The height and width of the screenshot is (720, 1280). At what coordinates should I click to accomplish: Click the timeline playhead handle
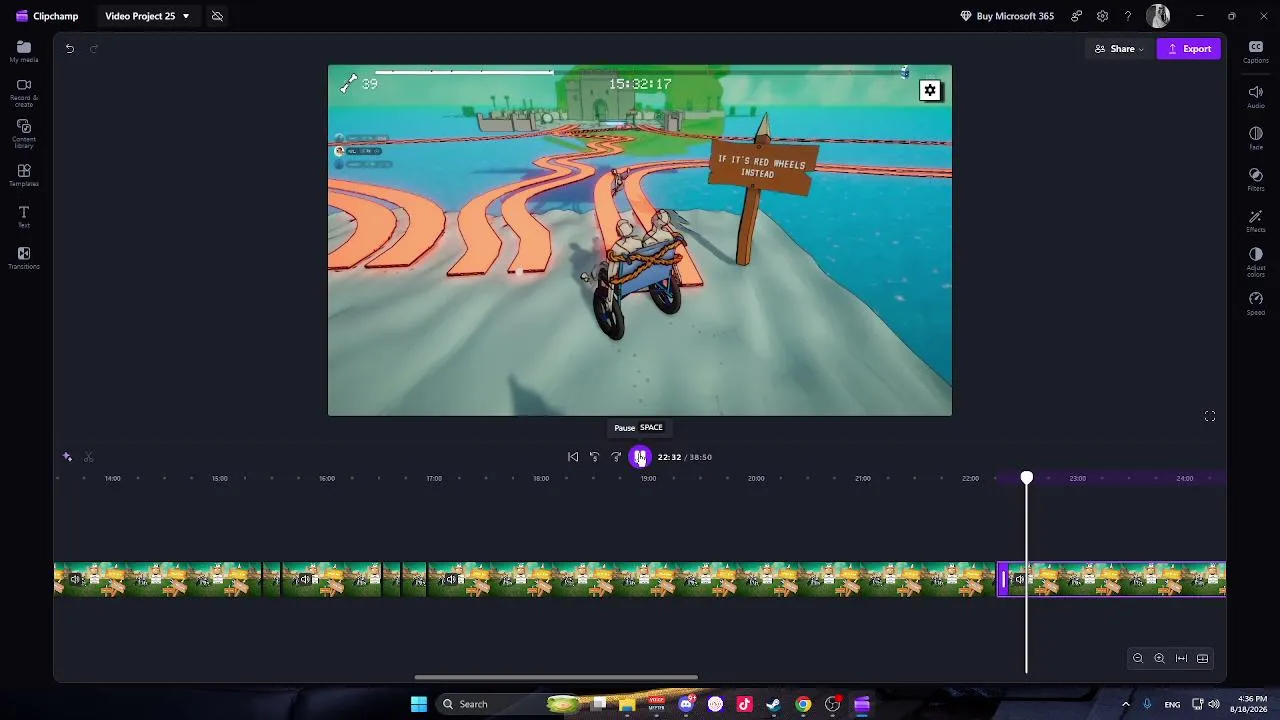tap(1027, 478)
